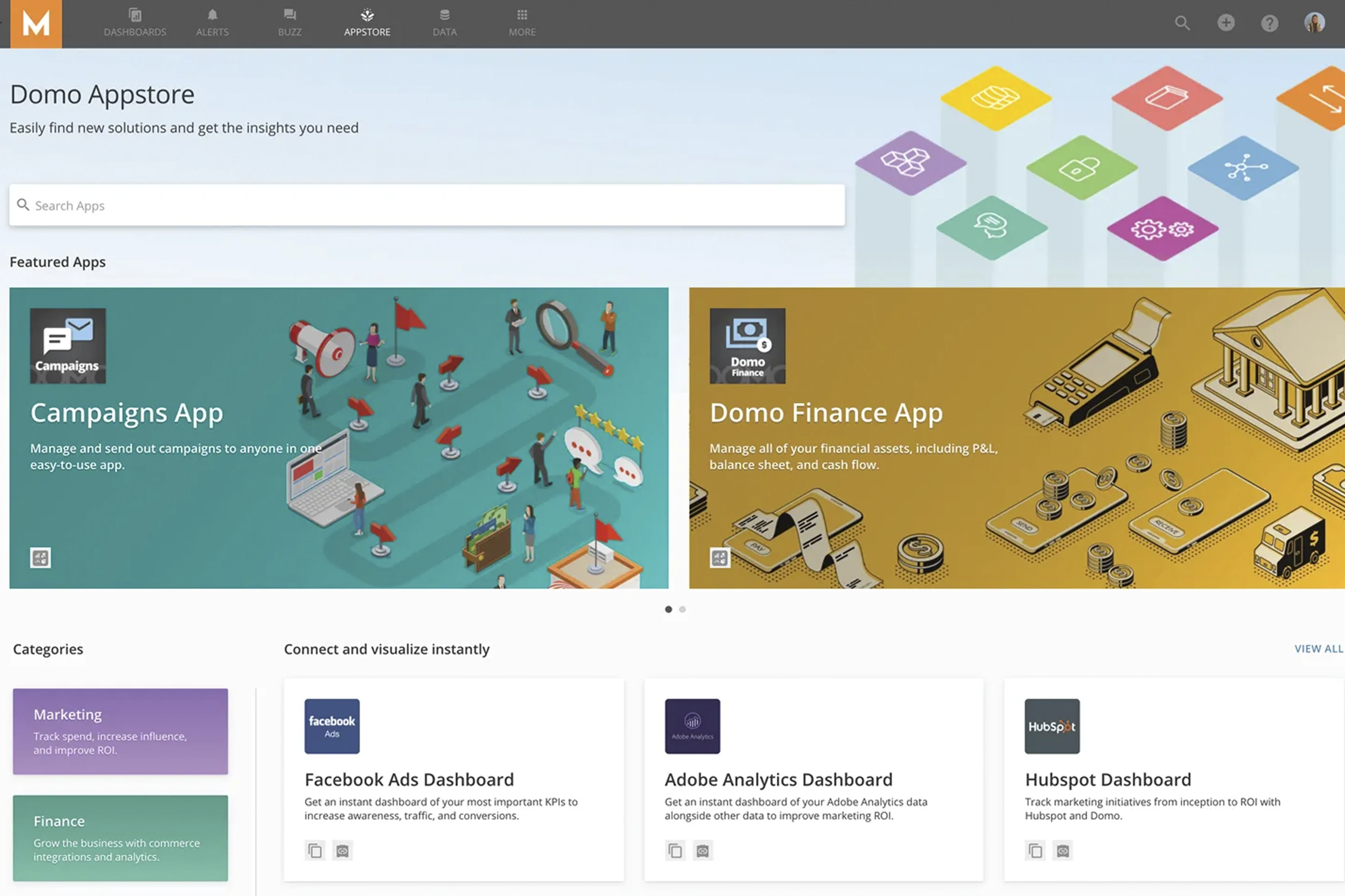This screenshot has width=1345, height=896.
Task: Select the first carousel page dot
Action: [x=668, y=609]
